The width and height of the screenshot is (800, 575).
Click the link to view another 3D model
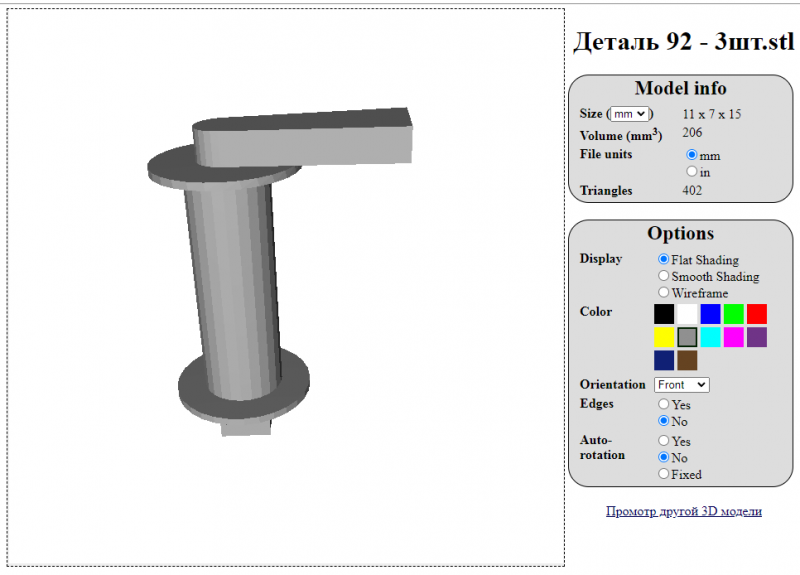(x=684, y=511)
